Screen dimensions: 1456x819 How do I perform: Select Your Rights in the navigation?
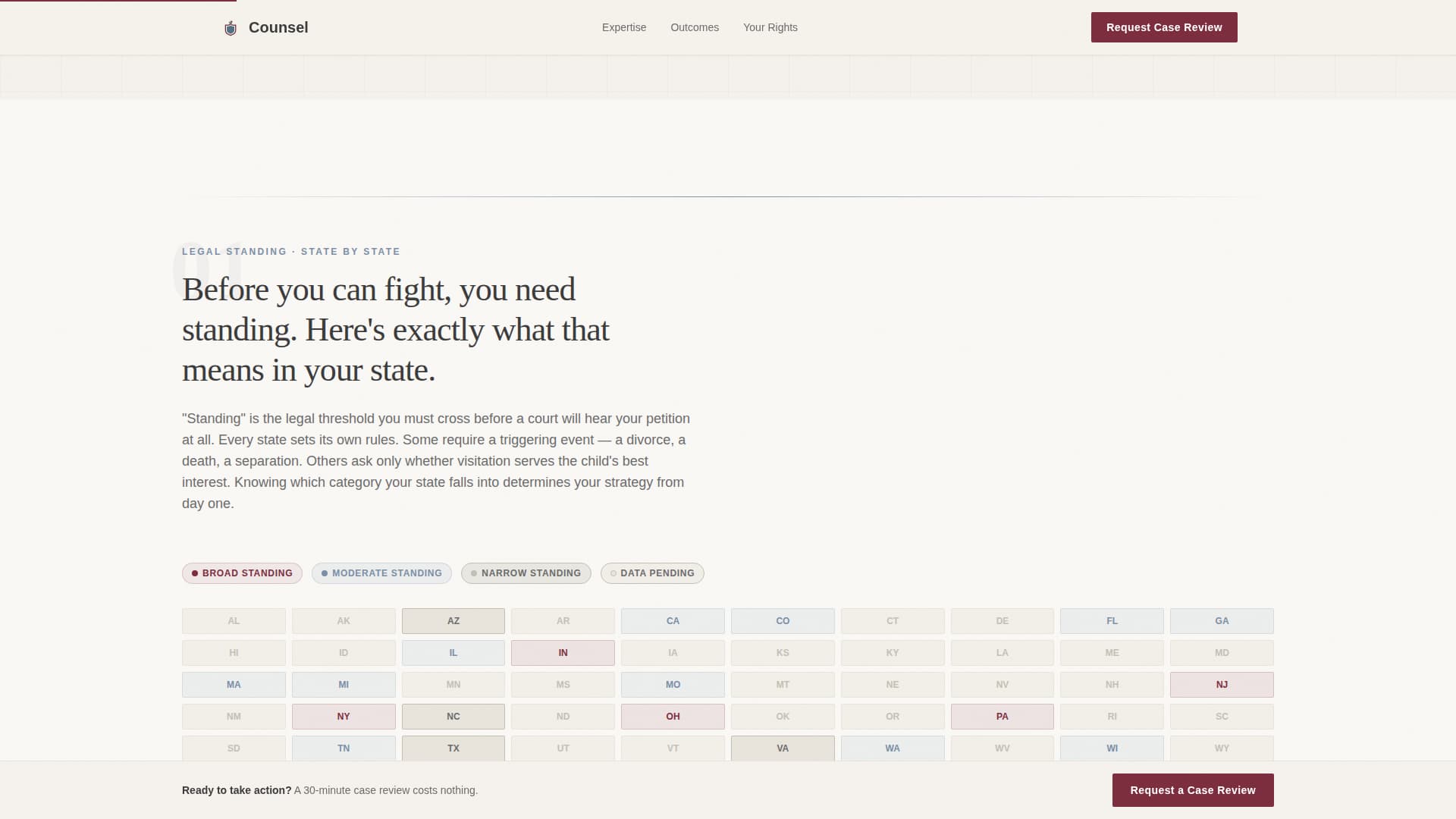(x=770, y=27)
